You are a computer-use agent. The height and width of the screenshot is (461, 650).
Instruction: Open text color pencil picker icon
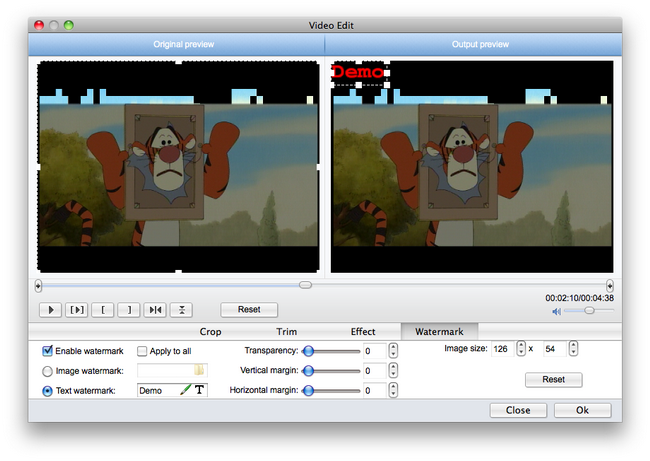tap(186, 389)
